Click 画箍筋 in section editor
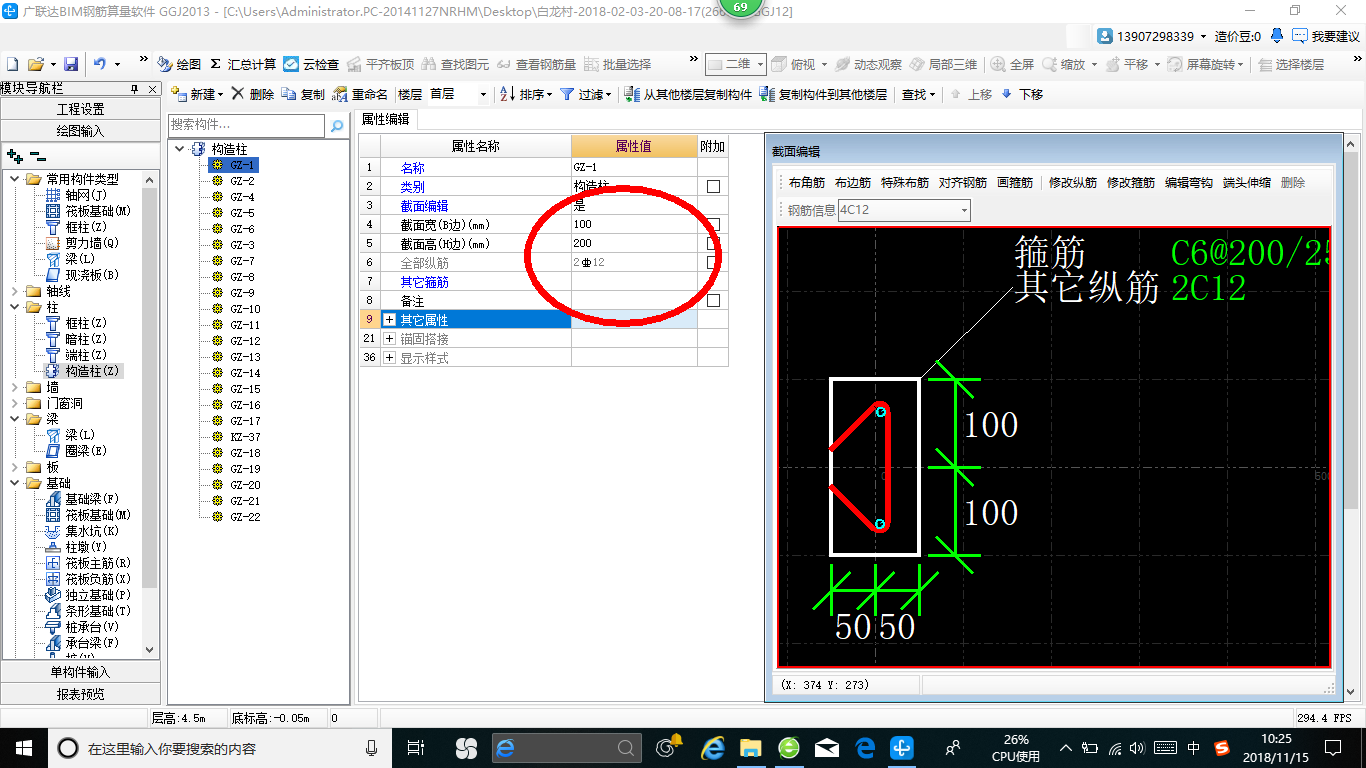The width and height of the screenshot is (1366, 768). coord(1015,183)
